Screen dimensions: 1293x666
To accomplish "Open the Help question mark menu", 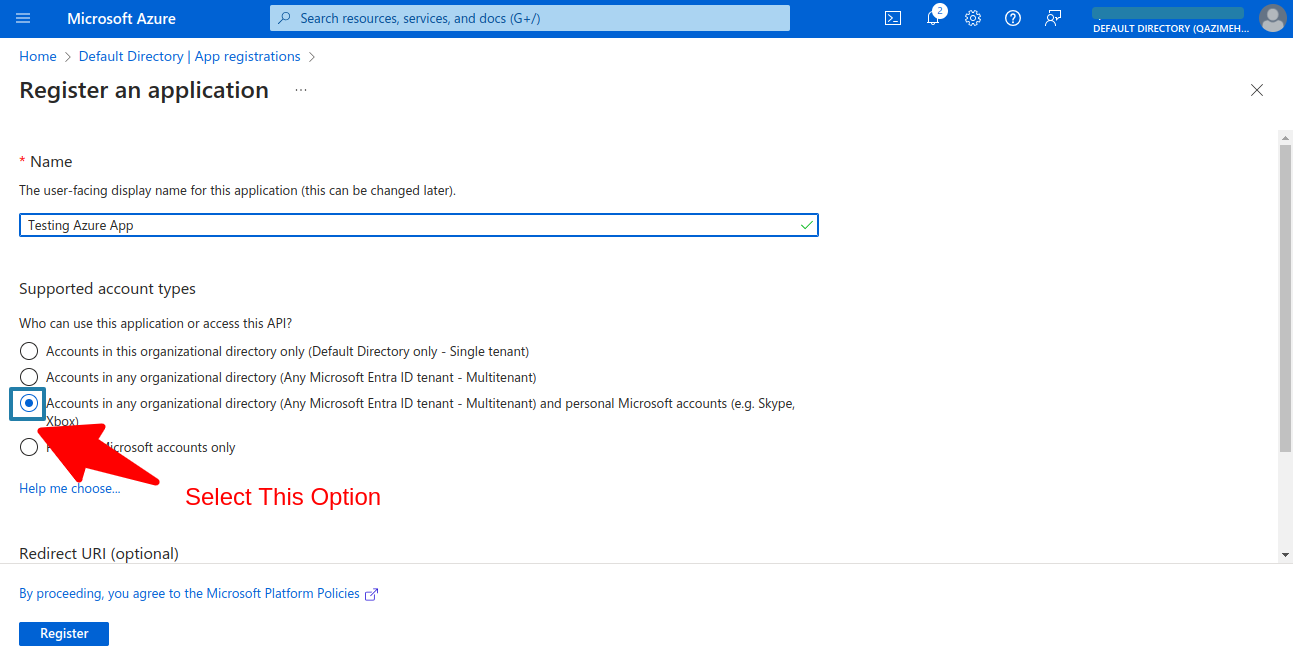I will [x=1013, y=18].
